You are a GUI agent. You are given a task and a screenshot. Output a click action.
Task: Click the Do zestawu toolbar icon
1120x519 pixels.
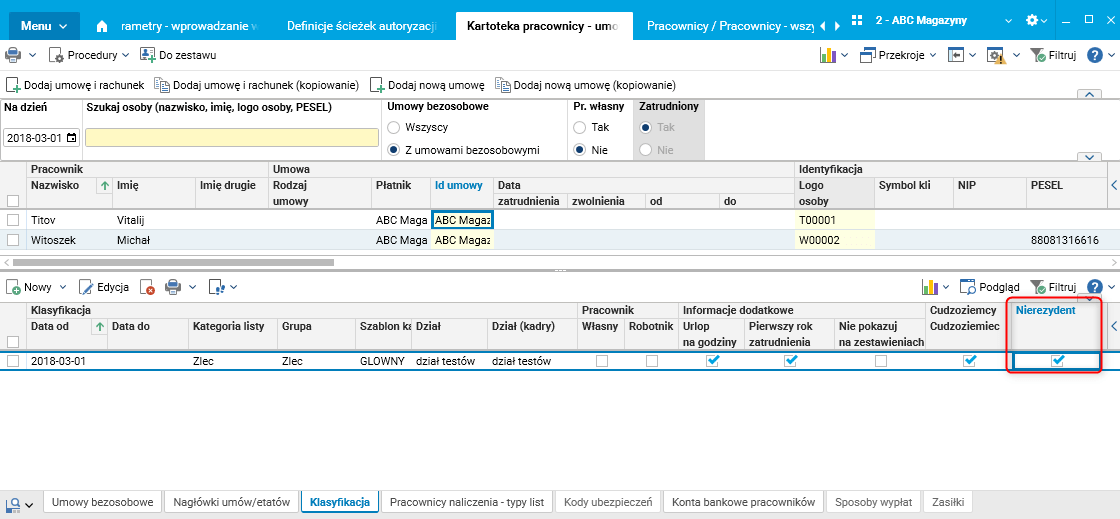(x=148, y=55)
